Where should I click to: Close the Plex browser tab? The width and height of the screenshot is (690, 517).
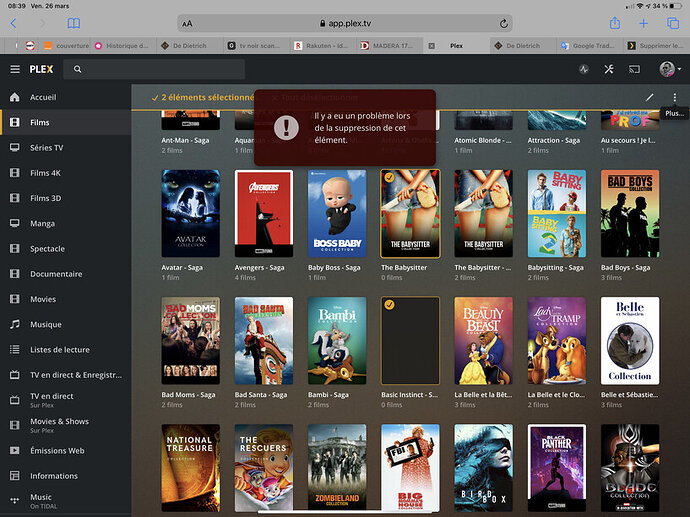click(x=432, y=46)
